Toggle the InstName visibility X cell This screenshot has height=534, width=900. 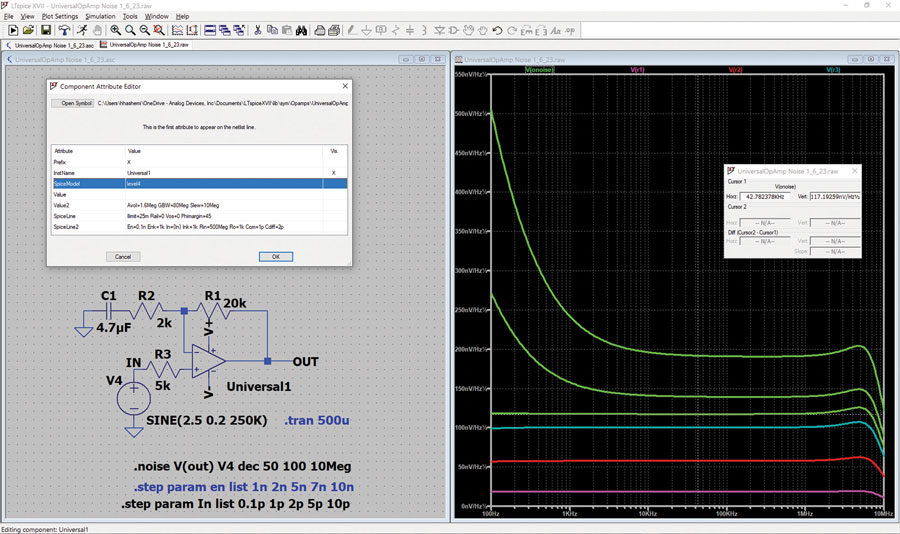pyautogui.click(x=334, y=173)
